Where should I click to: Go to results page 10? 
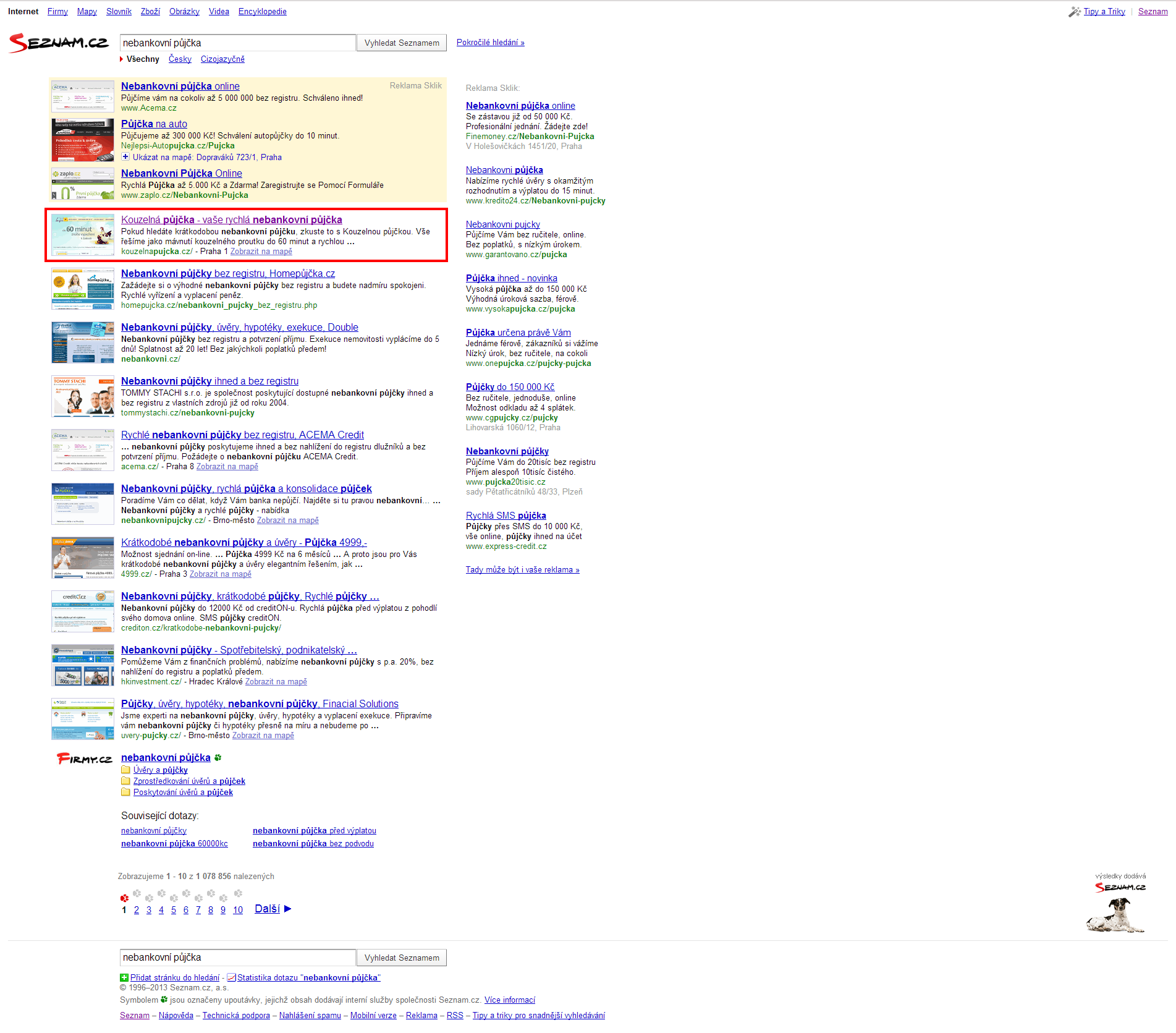(238, 910)
